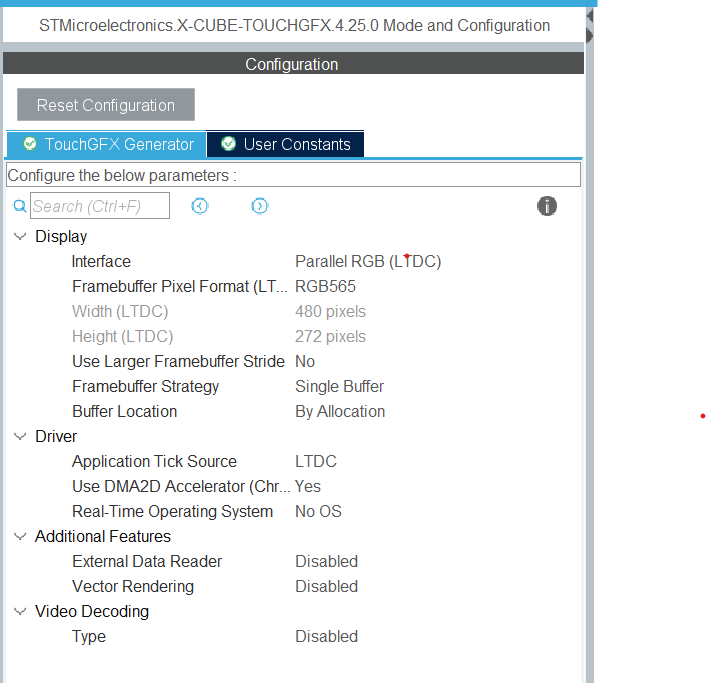Change Video Decoding Type value Disabled

point(326,636)
